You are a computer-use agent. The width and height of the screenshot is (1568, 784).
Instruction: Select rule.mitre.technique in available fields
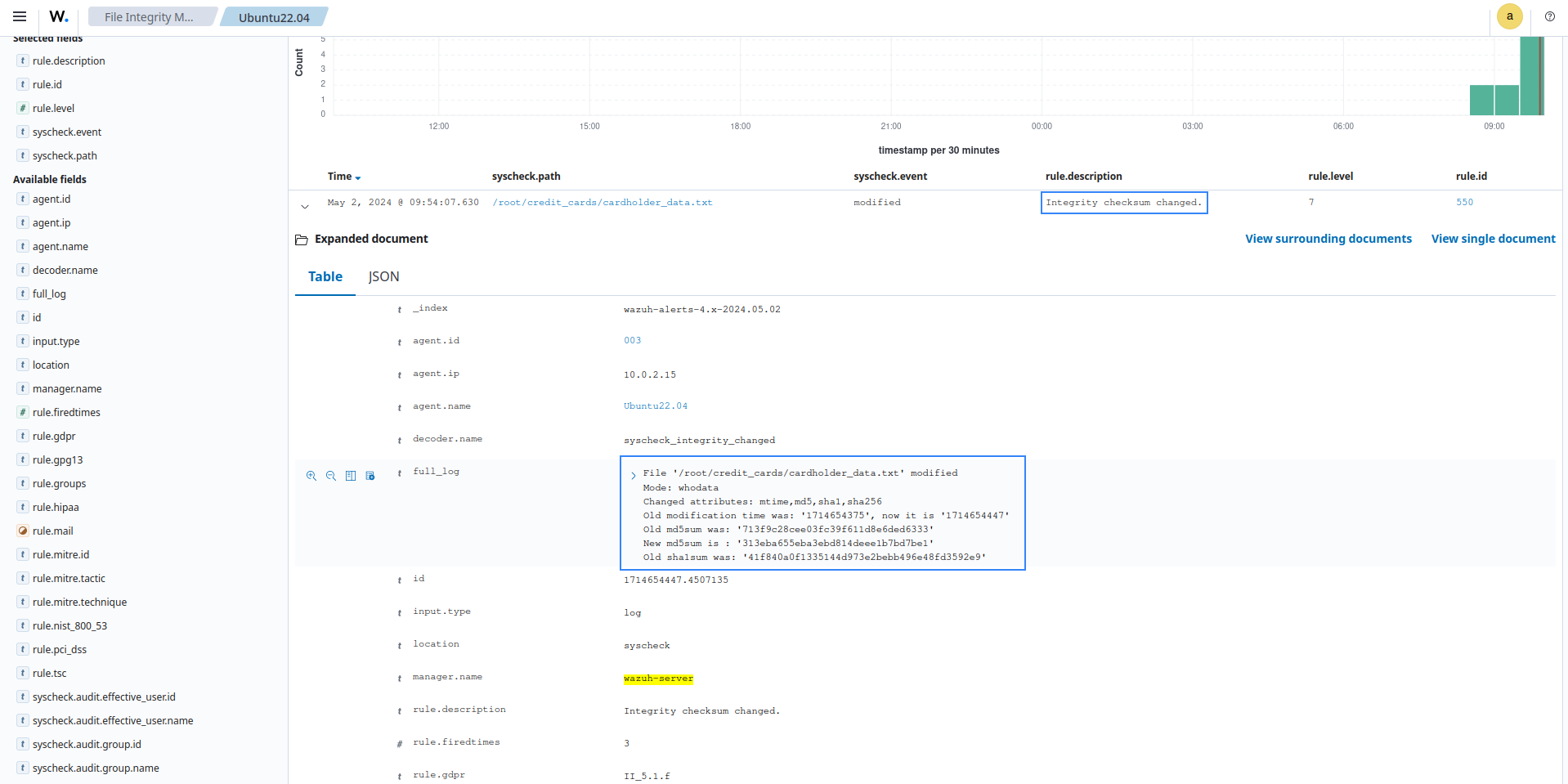[79, 602]
